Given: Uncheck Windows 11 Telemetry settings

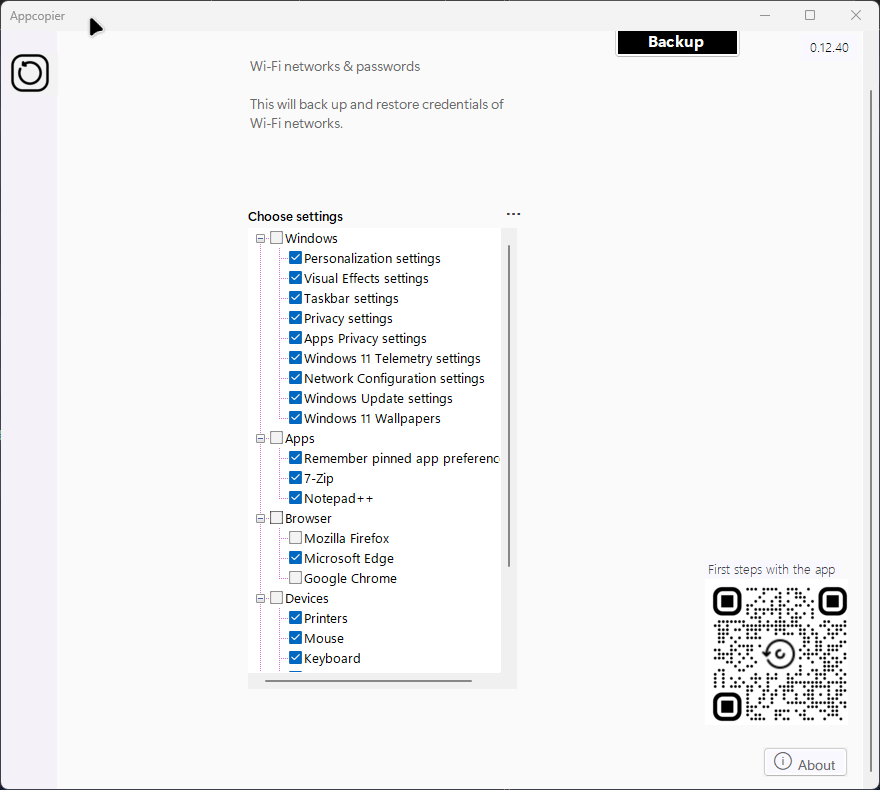Looking at the screenshot, I should 296,358.
